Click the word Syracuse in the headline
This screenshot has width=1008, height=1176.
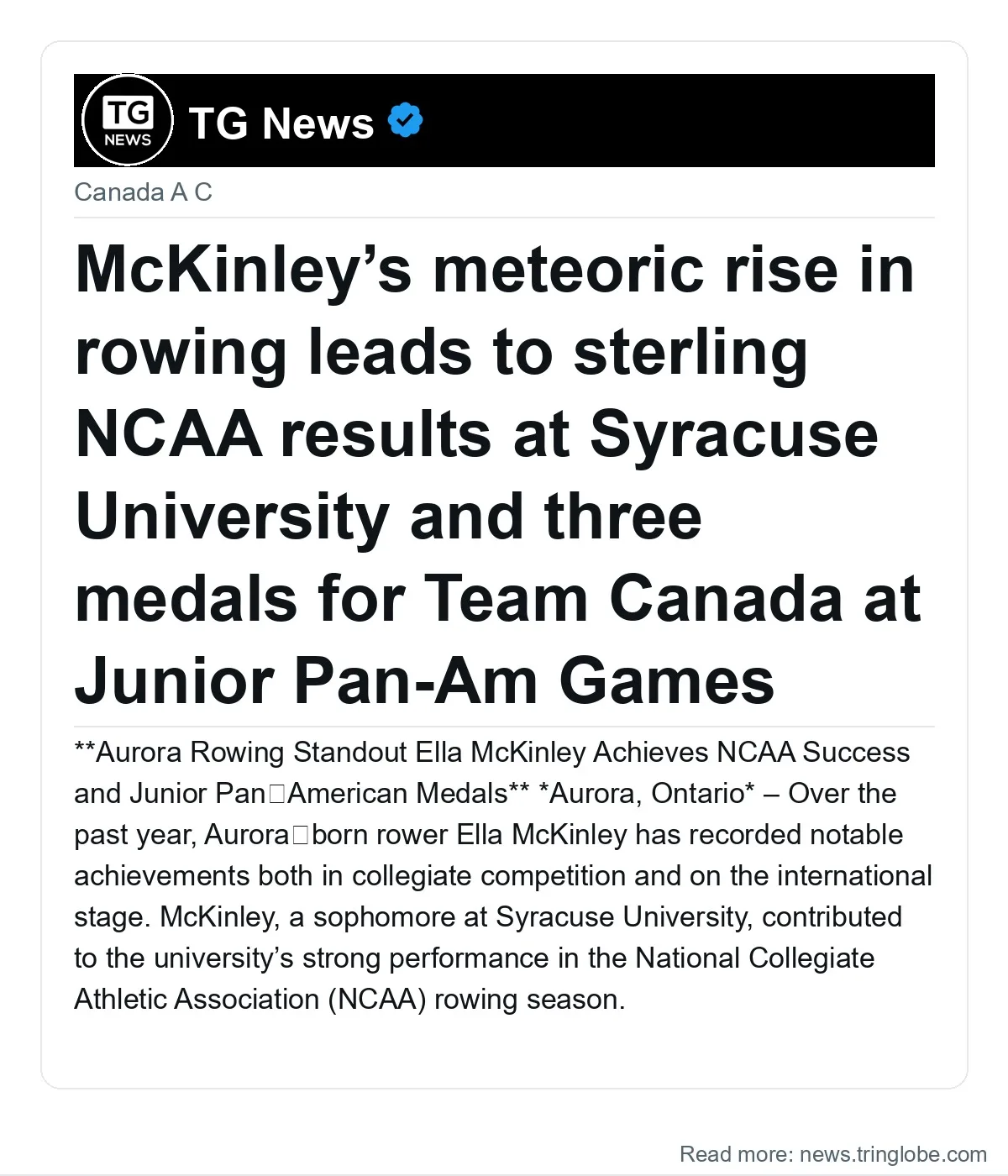point(733,435)
